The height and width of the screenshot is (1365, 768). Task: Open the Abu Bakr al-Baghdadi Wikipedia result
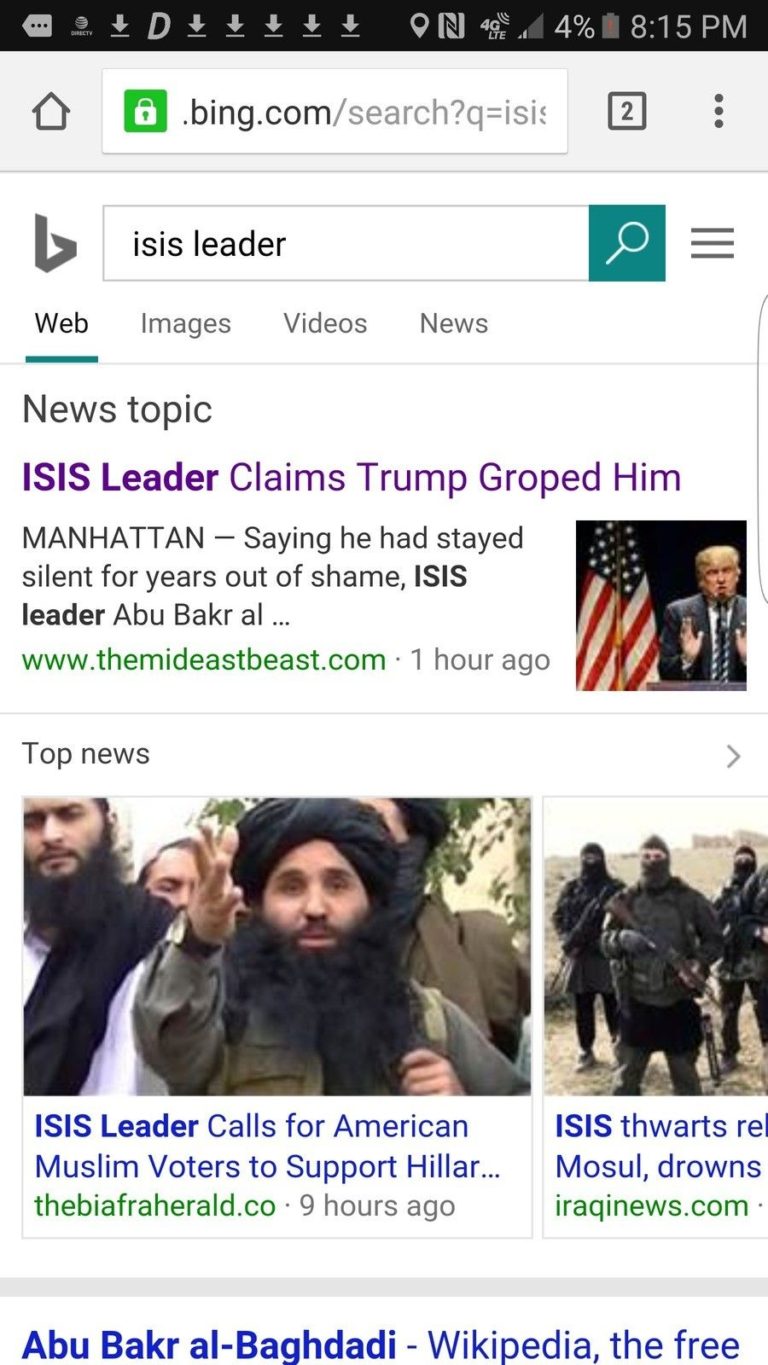381,1343
